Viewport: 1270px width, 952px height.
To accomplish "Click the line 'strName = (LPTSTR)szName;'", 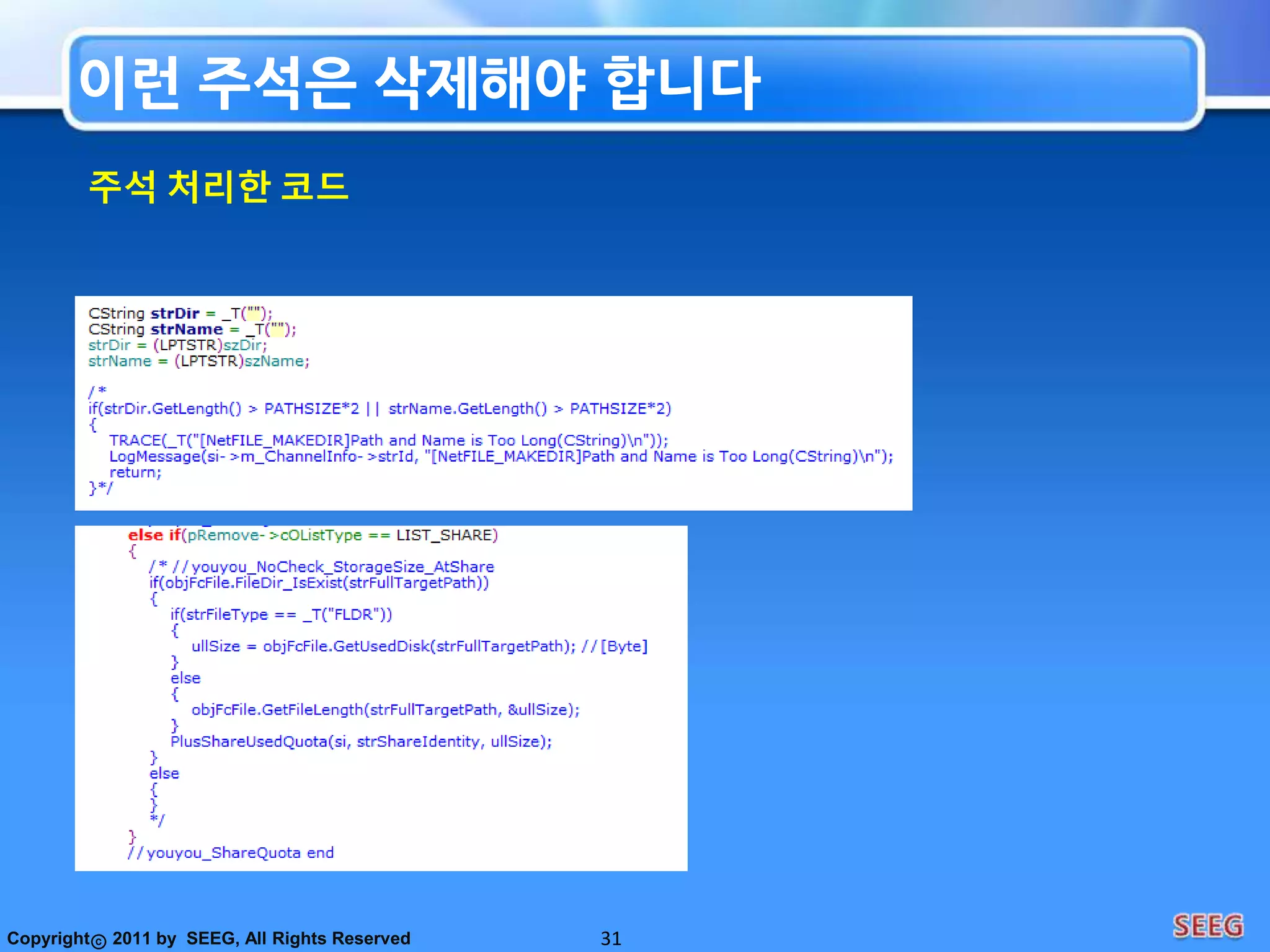I will pyautogui.click(x=198, y=361).
